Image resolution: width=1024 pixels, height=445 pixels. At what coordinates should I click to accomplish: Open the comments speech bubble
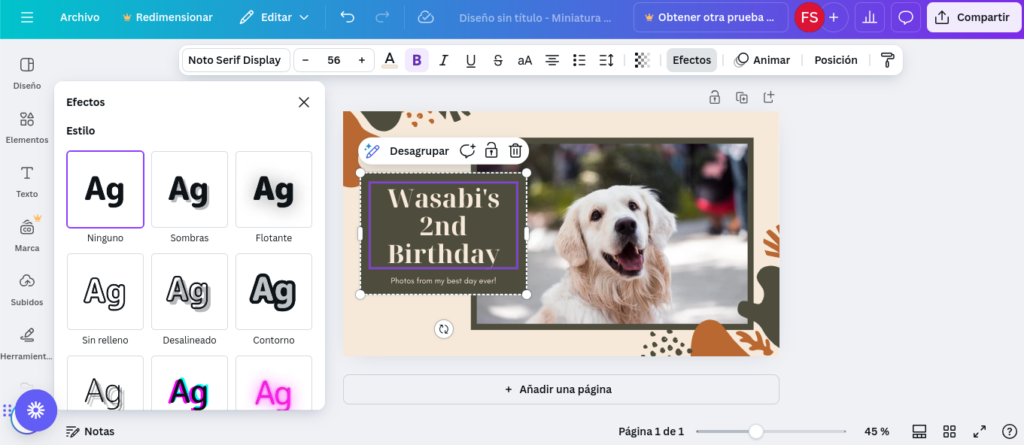tap(906, 18)
